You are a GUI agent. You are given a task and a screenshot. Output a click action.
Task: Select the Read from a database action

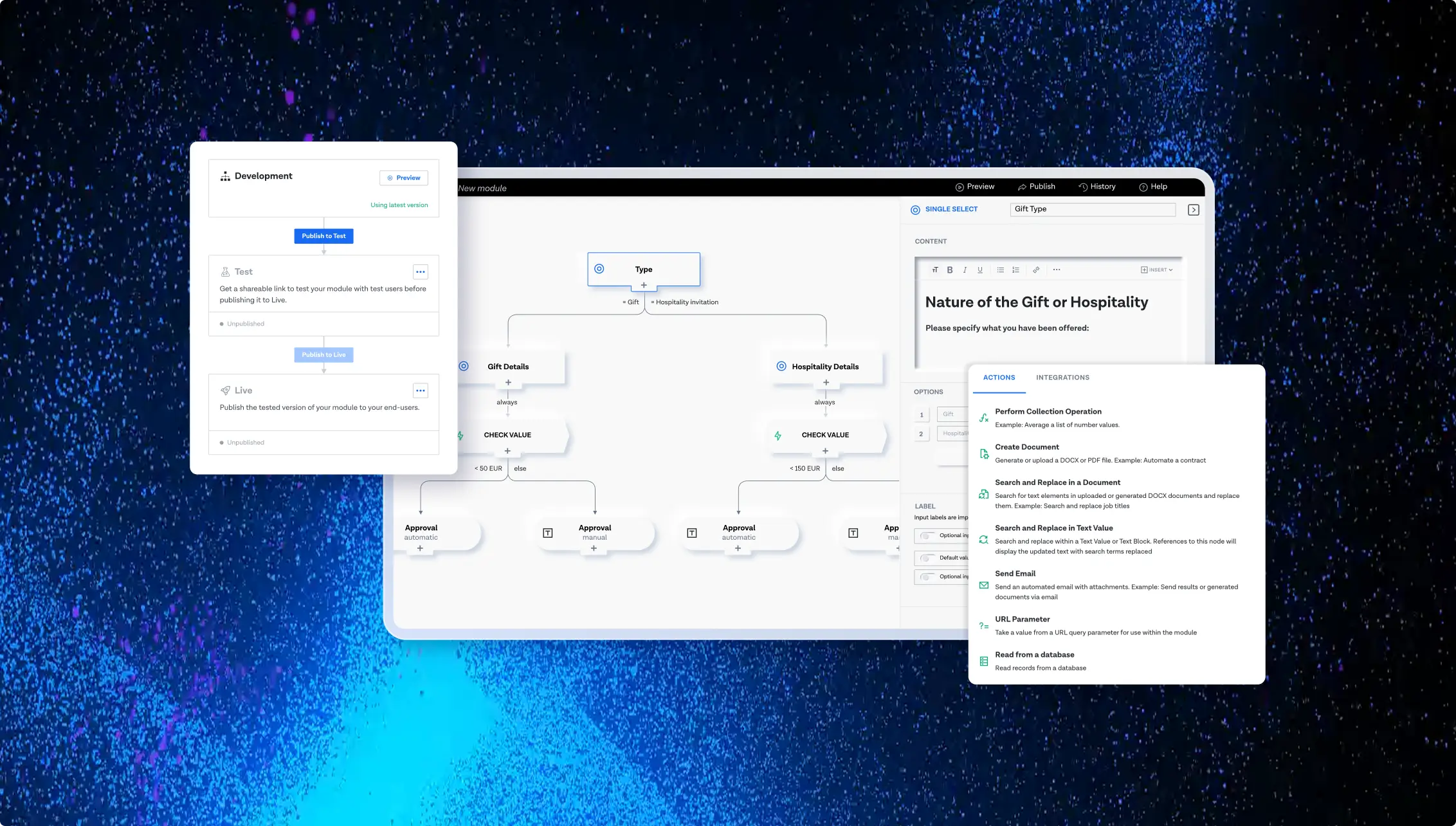pos(1034,655)
